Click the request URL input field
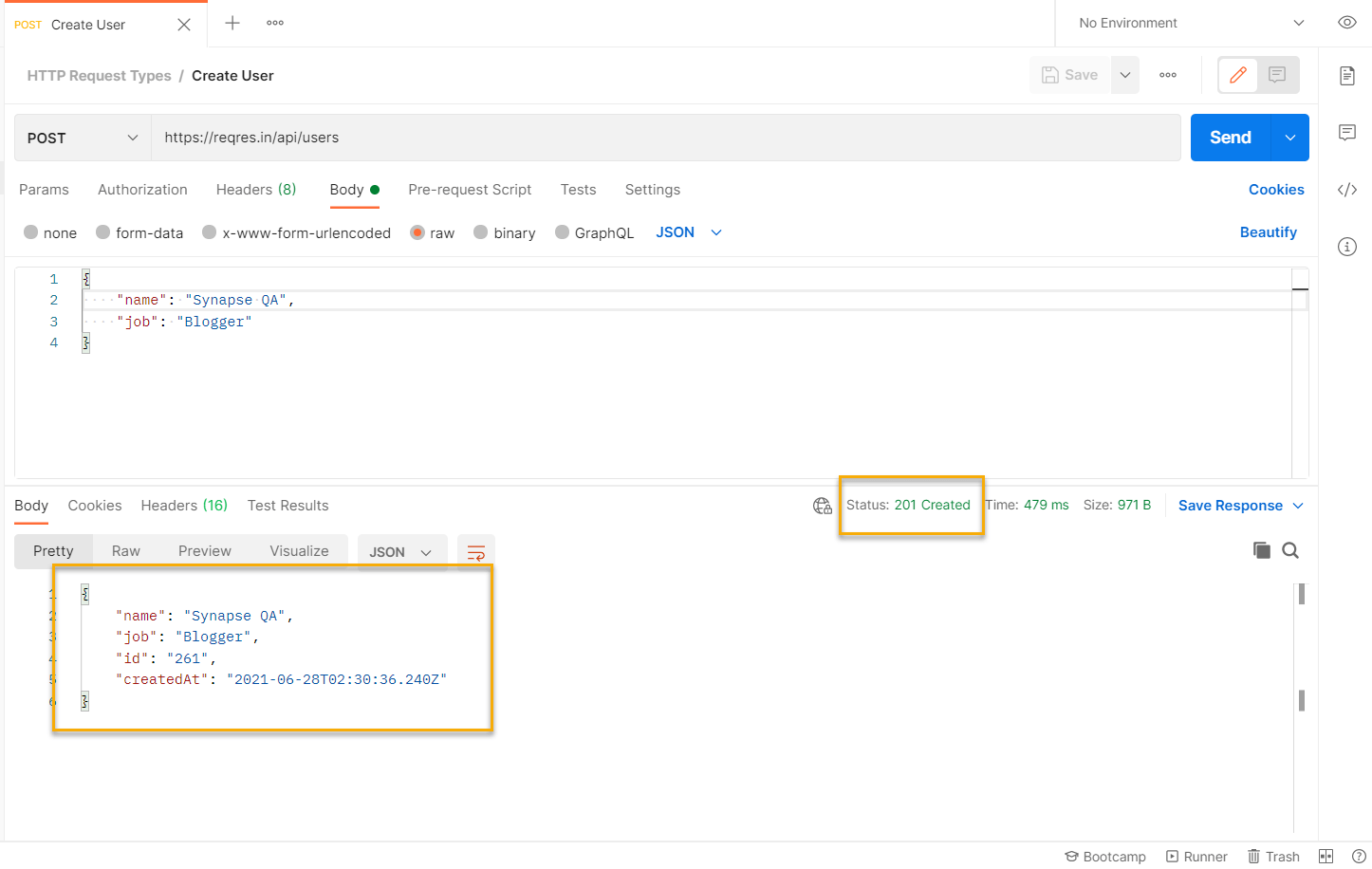The width and height of the screenshot is (1372, 869). click(666, 138)
